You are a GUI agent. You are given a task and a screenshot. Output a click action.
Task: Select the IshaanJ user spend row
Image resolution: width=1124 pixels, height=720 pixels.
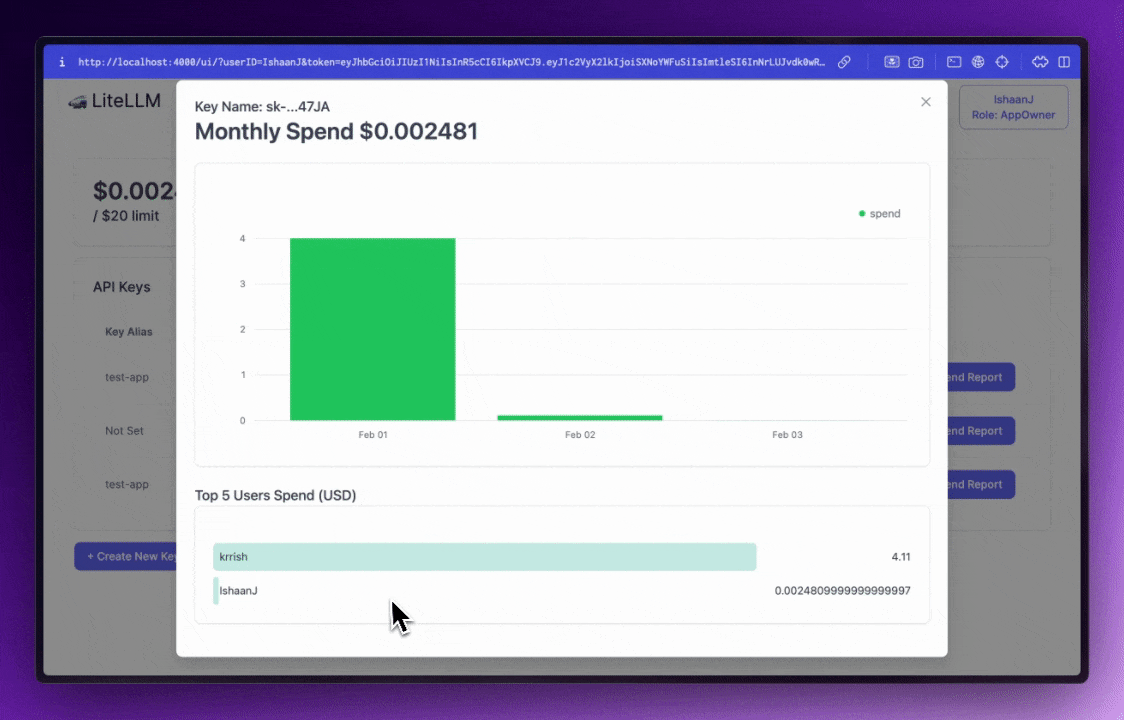pyautogui.click(x=562, y=591)
